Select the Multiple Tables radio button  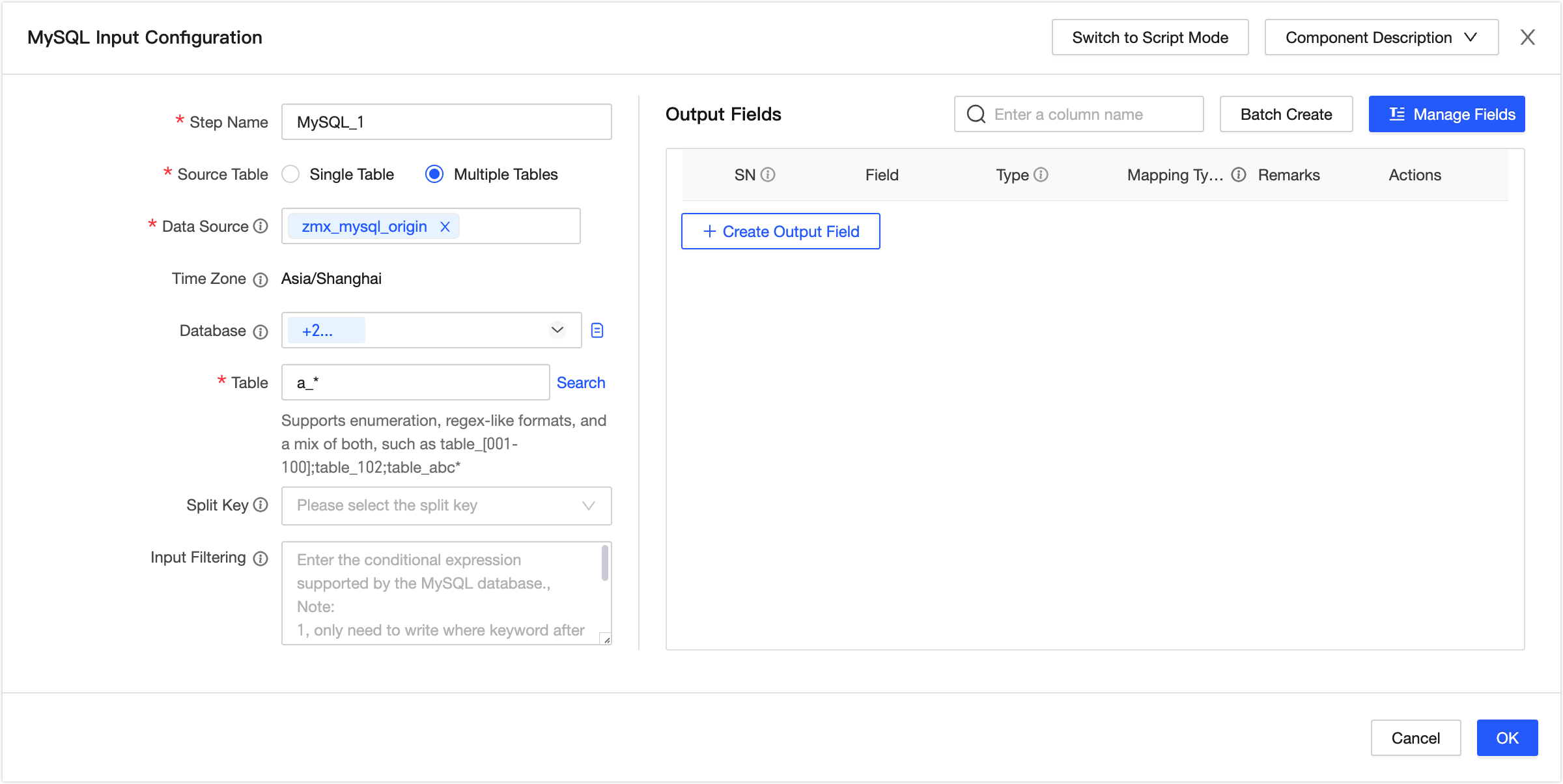click(434, 174)
